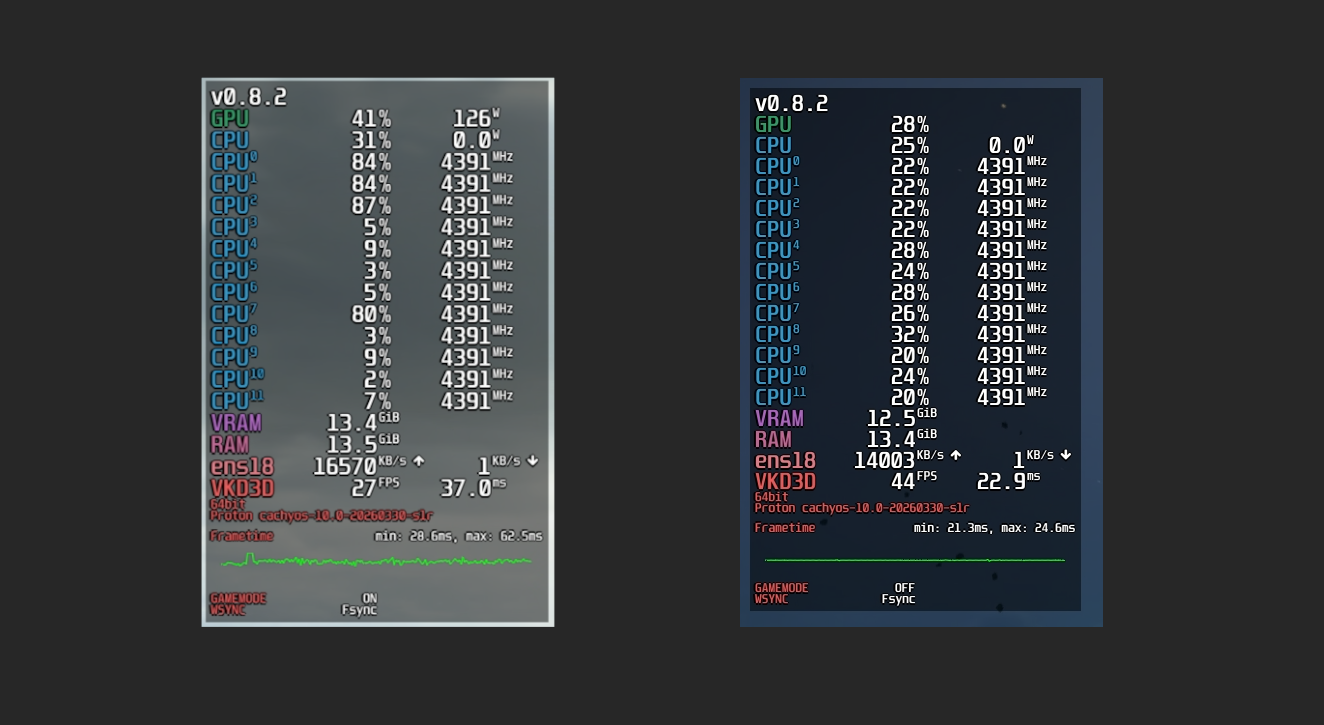The height and width of the screenshot is (725, 1324).
Task: Click the VKD3D label beside 44 FPS
Action: click(785, 481)
